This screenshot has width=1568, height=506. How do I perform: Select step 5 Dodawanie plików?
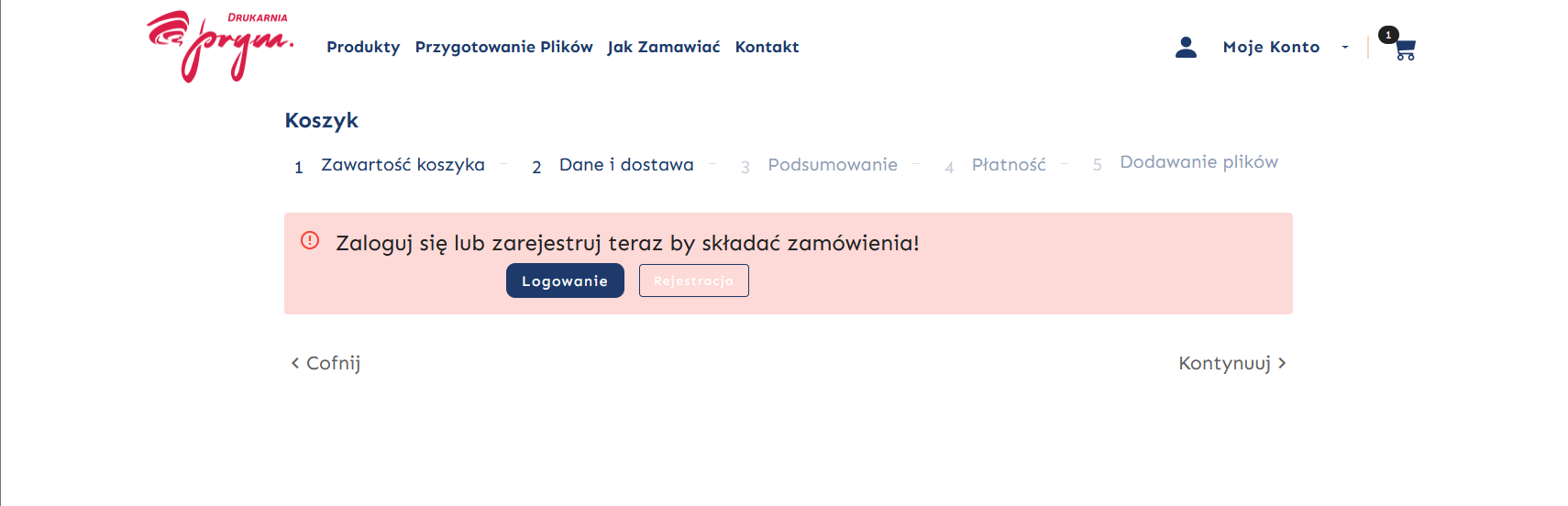(1198, 162)
